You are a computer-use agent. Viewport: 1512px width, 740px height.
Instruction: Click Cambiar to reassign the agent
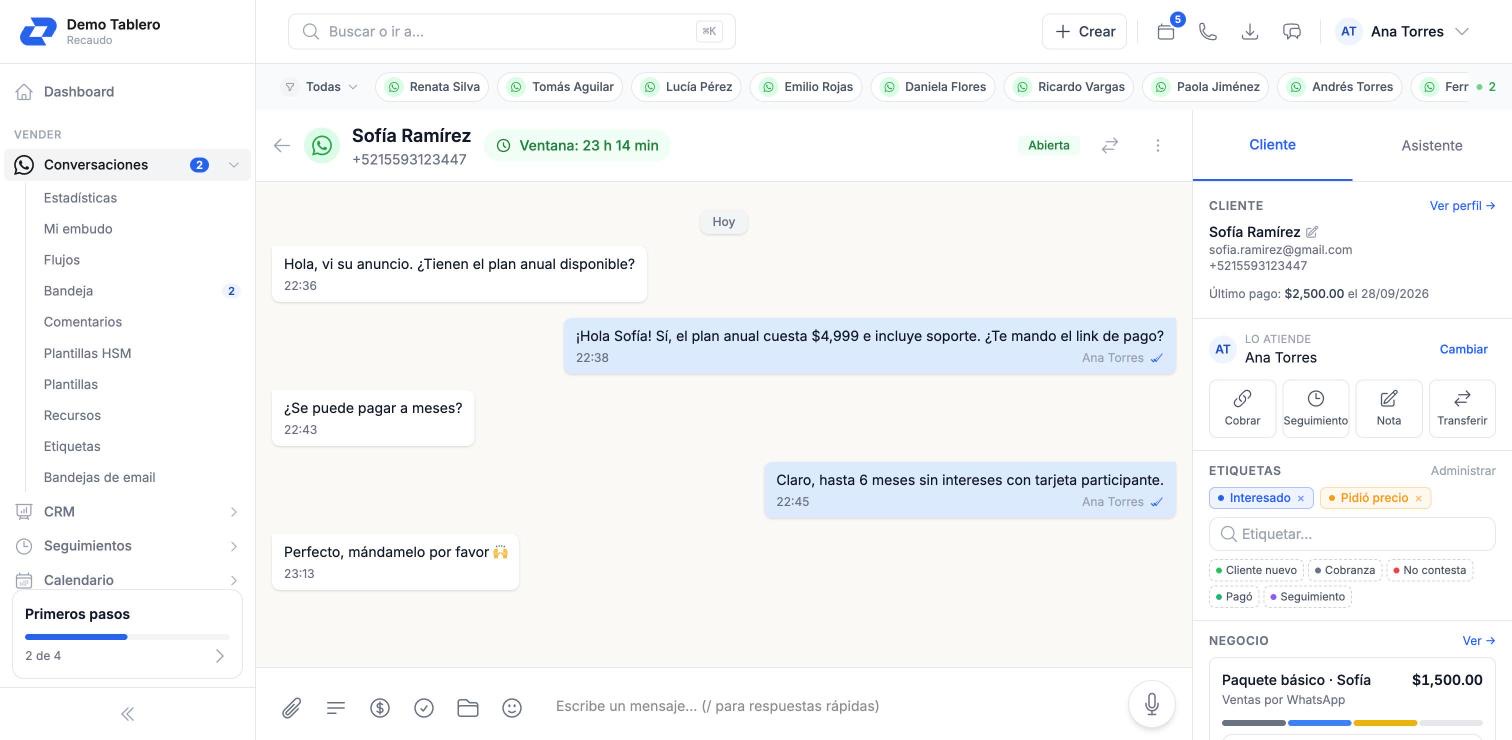point(1464,349)
